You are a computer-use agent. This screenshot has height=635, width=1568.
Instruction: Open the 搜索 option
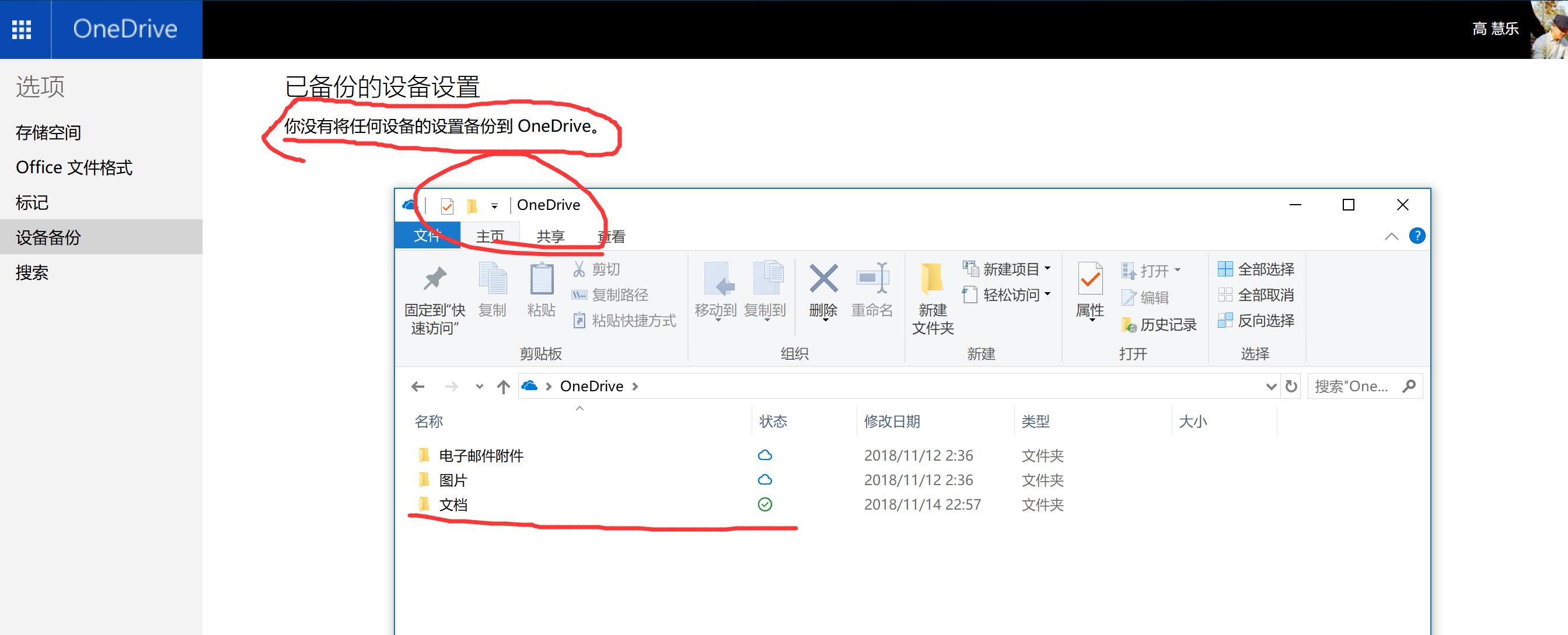32,272
